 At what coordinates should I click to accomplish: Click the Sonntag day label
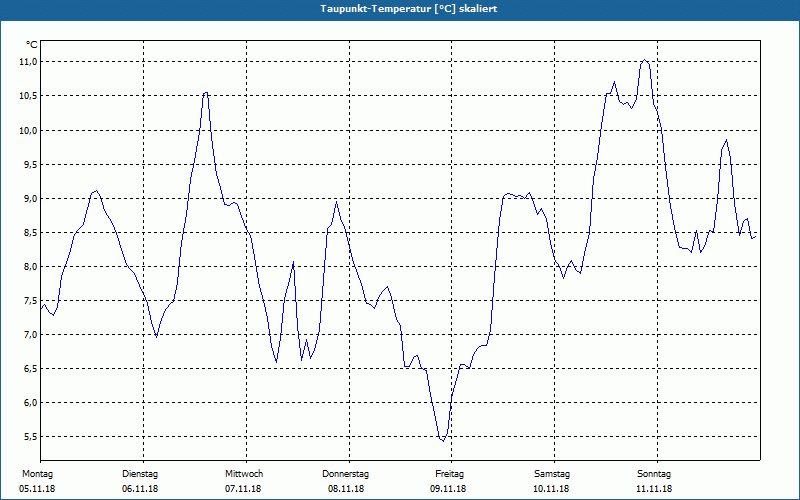click(654, 474)
